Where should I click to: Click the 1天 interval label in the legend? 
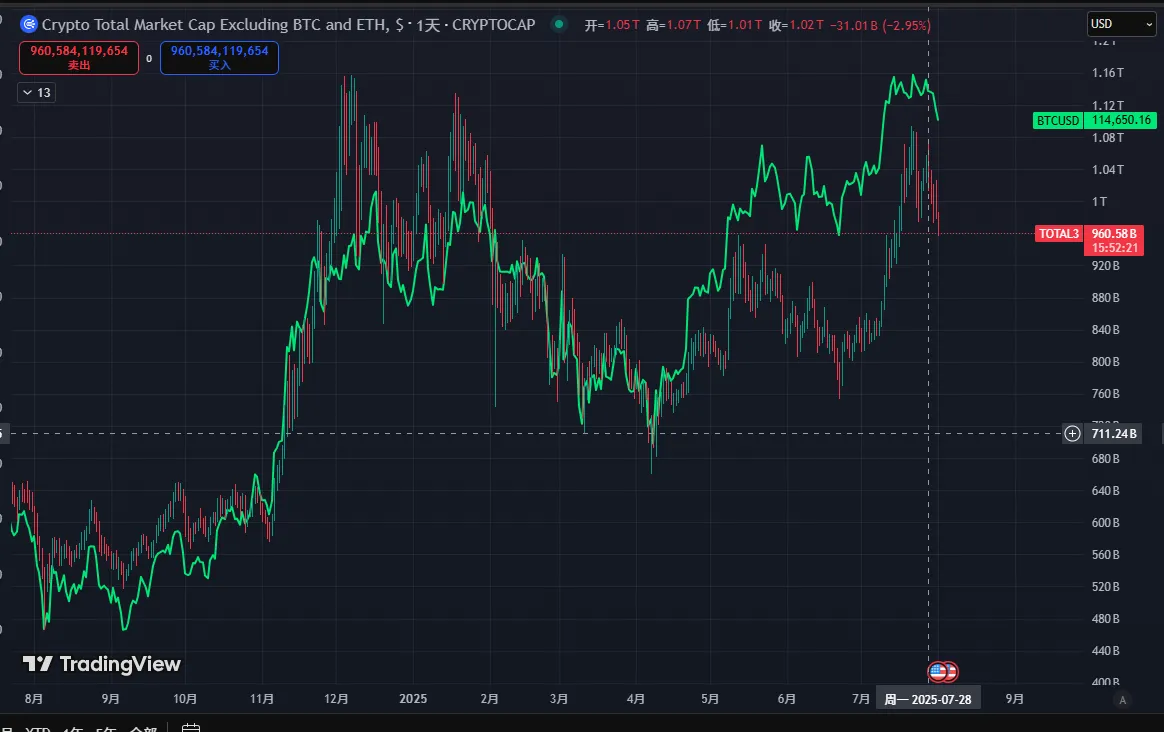429,24
